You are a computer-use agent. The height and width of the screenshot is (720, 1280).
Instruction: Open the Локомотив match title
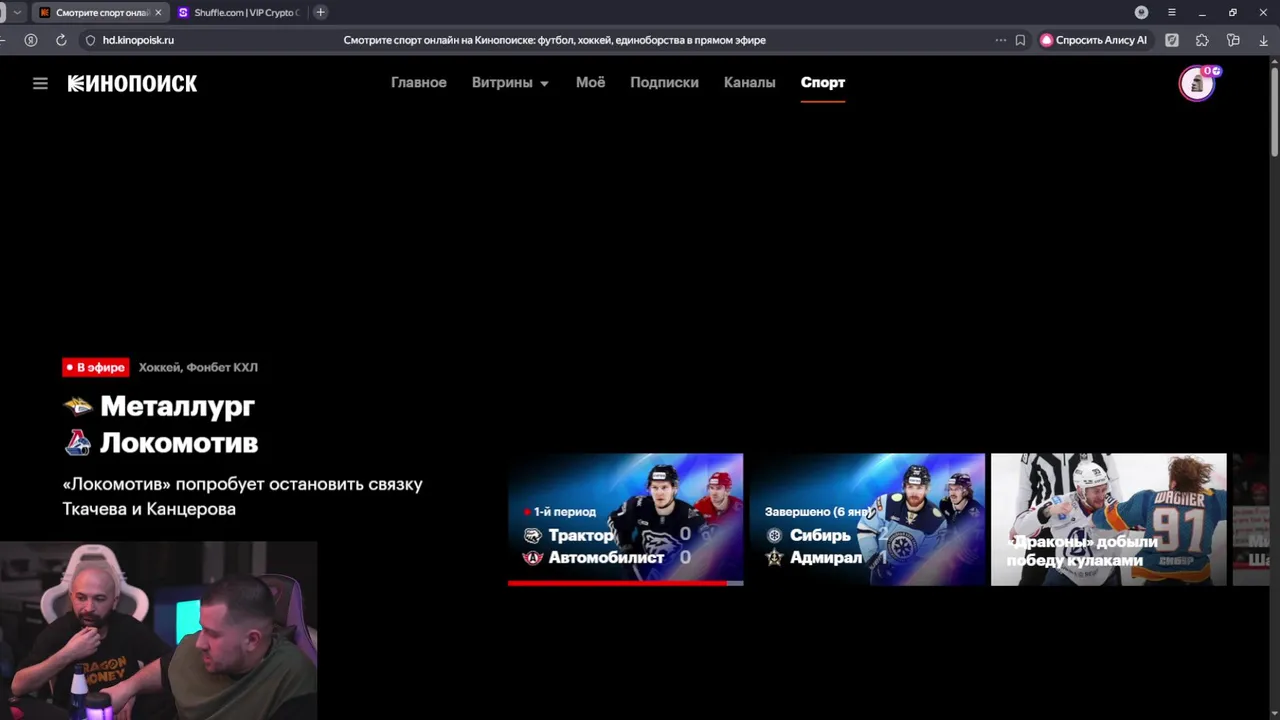179,442
